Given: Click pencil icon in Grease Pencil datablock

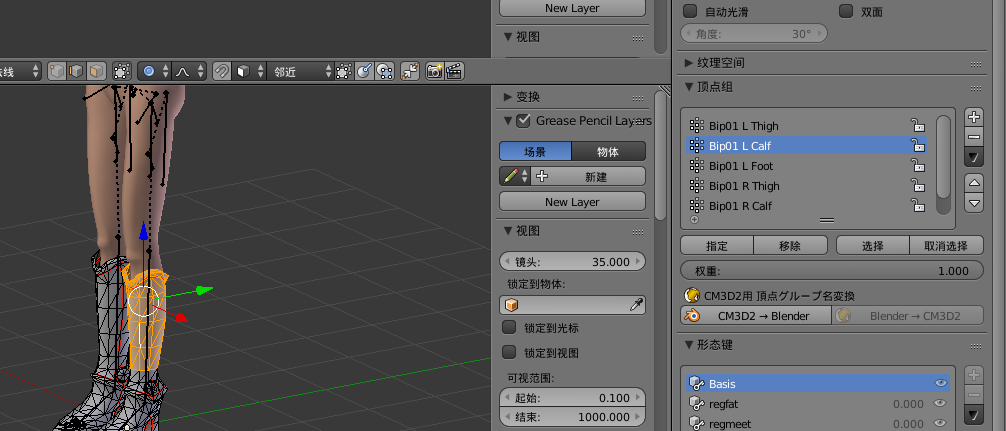Looking at the screenshot, I should [x=511, y=176].
